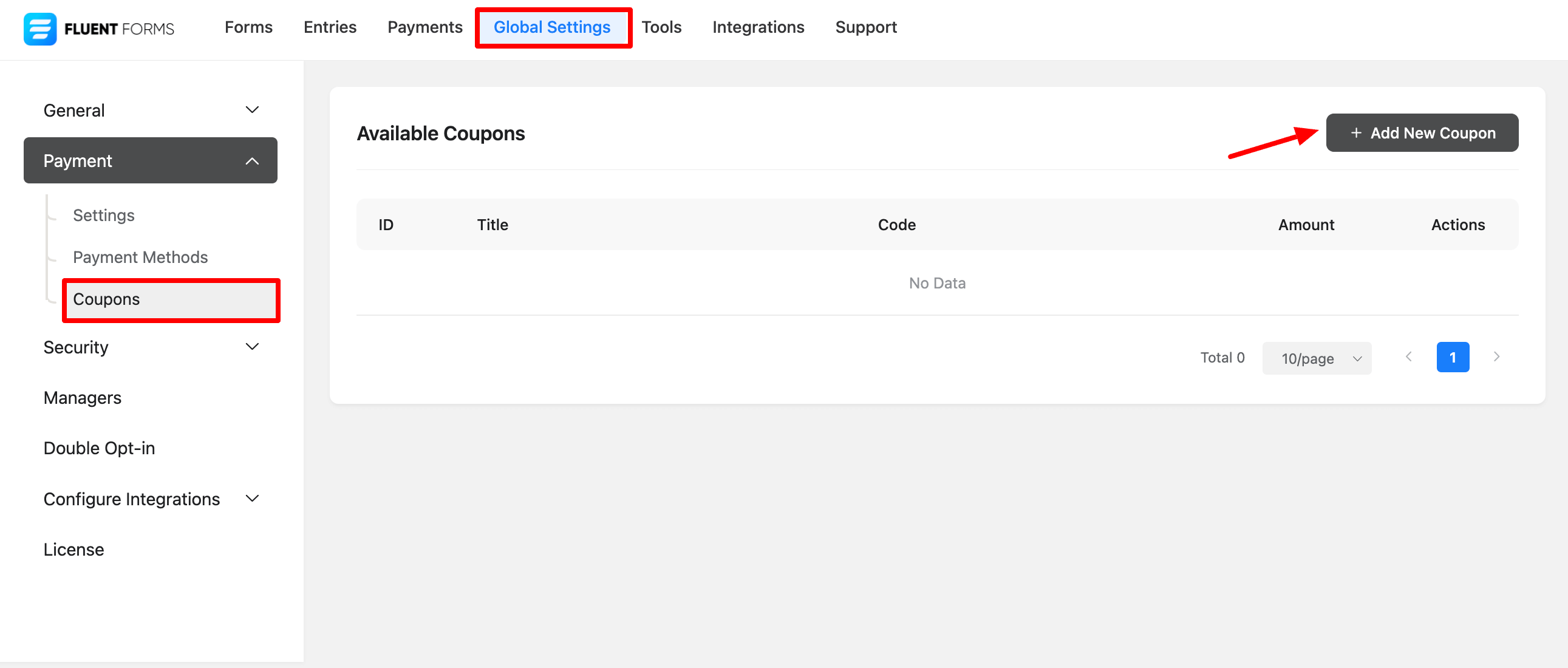The width and height of the screenshot is (1568, 668).
Task: Open the Integrations tab
Action: 758,27
